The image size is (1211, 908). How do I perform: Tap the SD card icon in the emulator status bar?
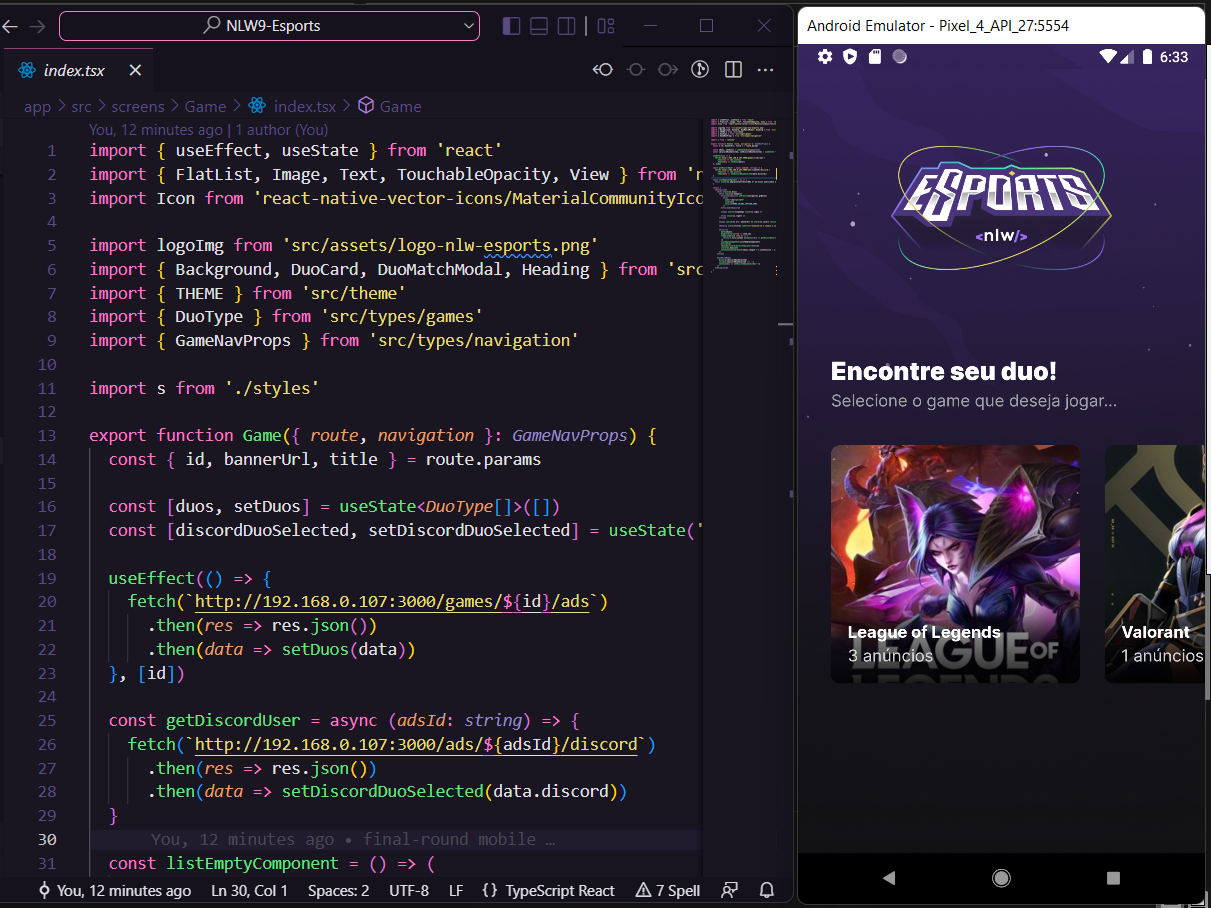point(875,57)
